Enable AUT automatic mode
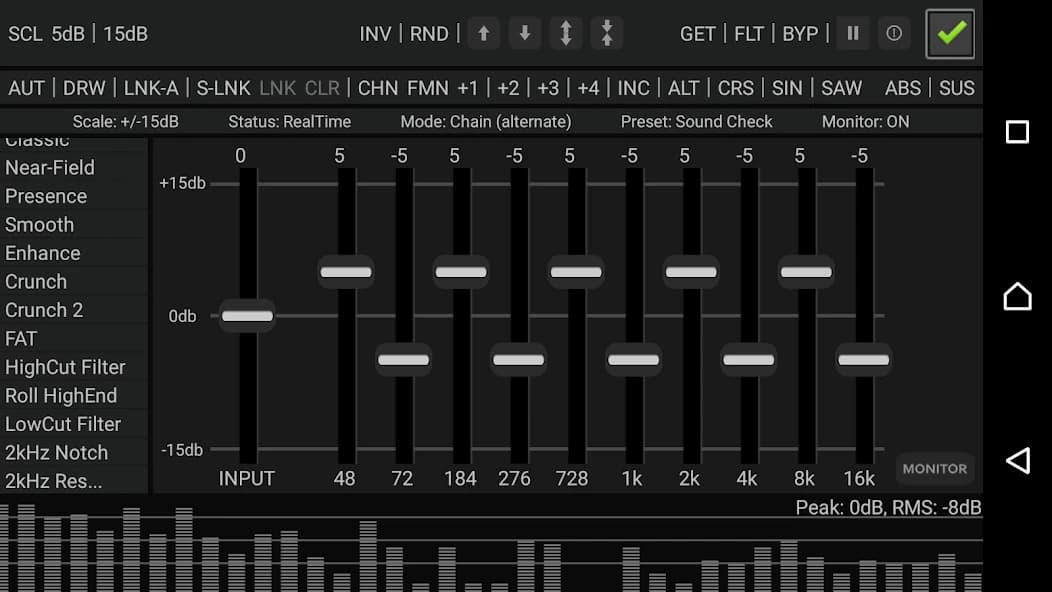The image size is (1052, 592). pos(26,88)
